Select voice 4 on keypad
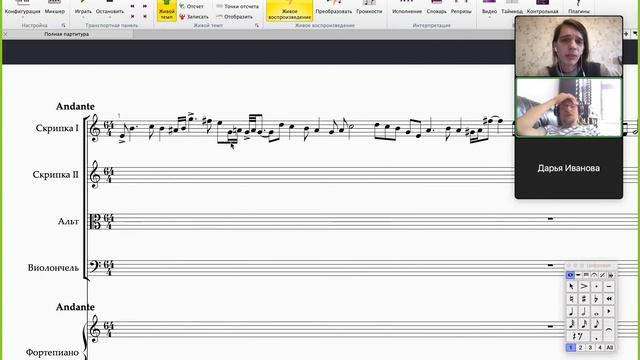 600,348
